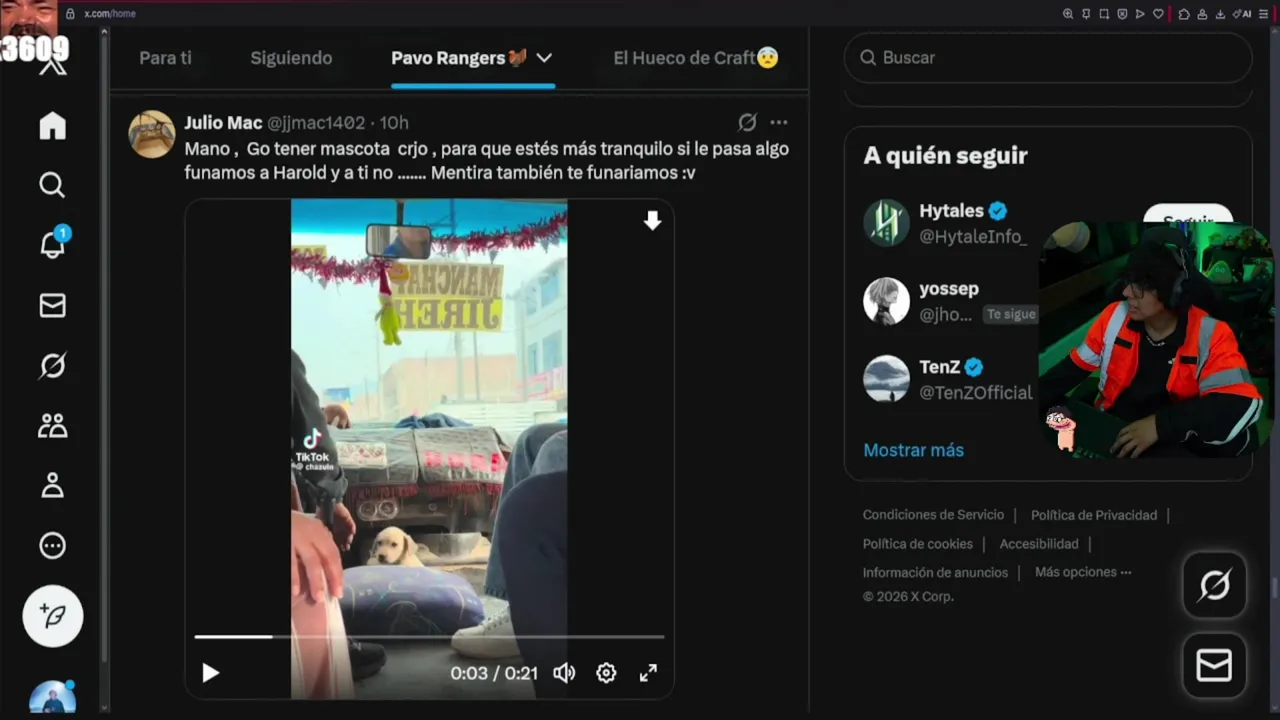Screen dimensions: 1280x720
Task: Open the El Hueco de Craft tab
Action: pos(696,58)
